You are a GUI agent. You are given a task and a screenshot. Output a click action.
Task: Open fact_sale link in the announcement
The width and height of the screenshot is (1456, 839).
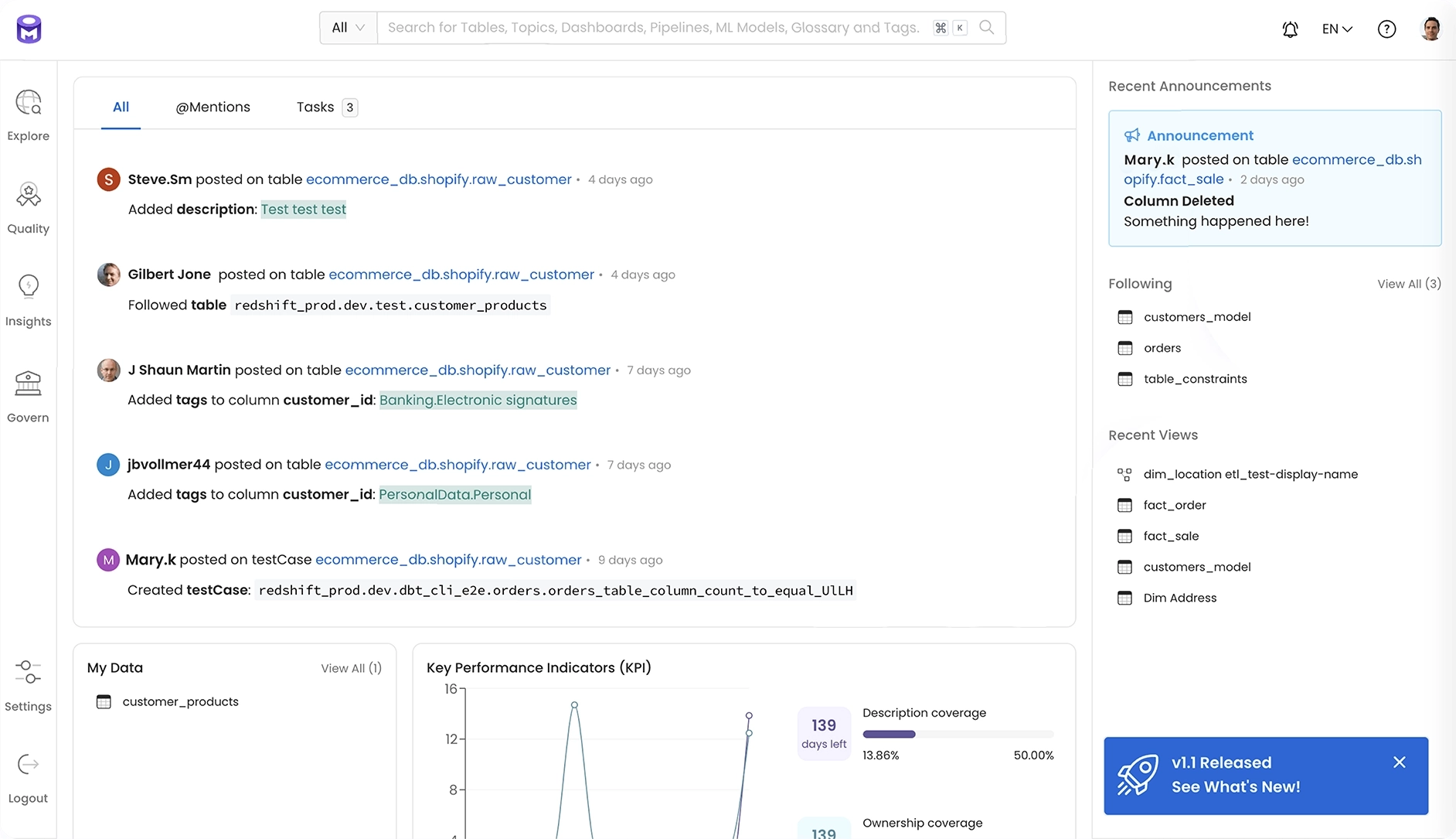[x=1174, y=179]
